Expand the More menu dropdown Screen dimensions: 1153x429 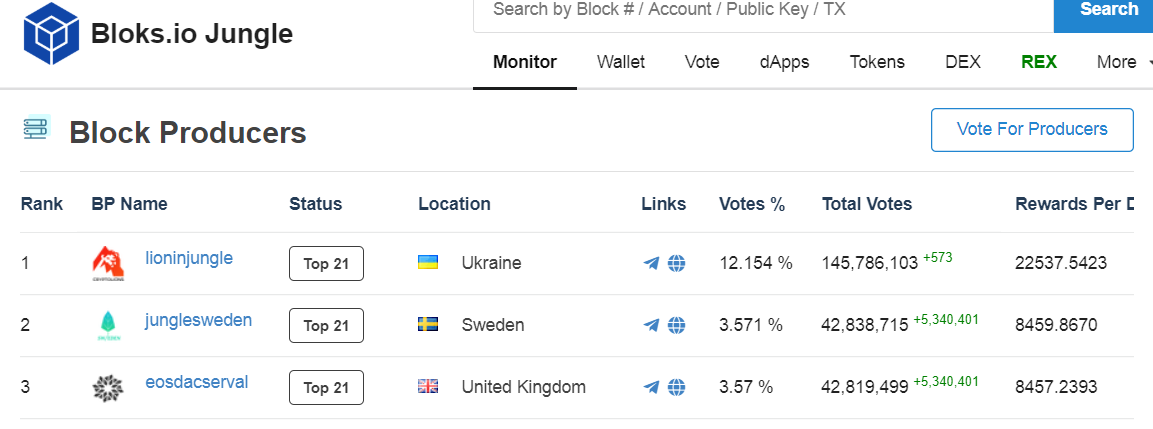(1116, 62)
